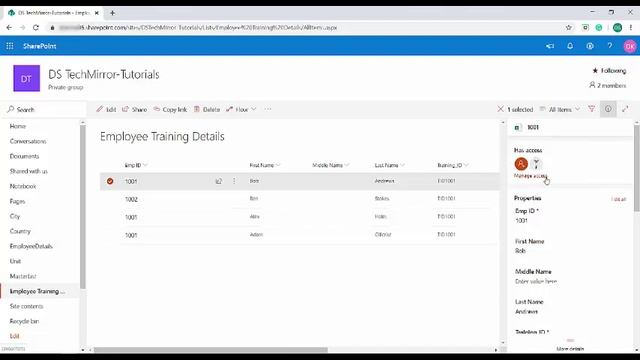Open Conversations in left navigation

[28, 141]
